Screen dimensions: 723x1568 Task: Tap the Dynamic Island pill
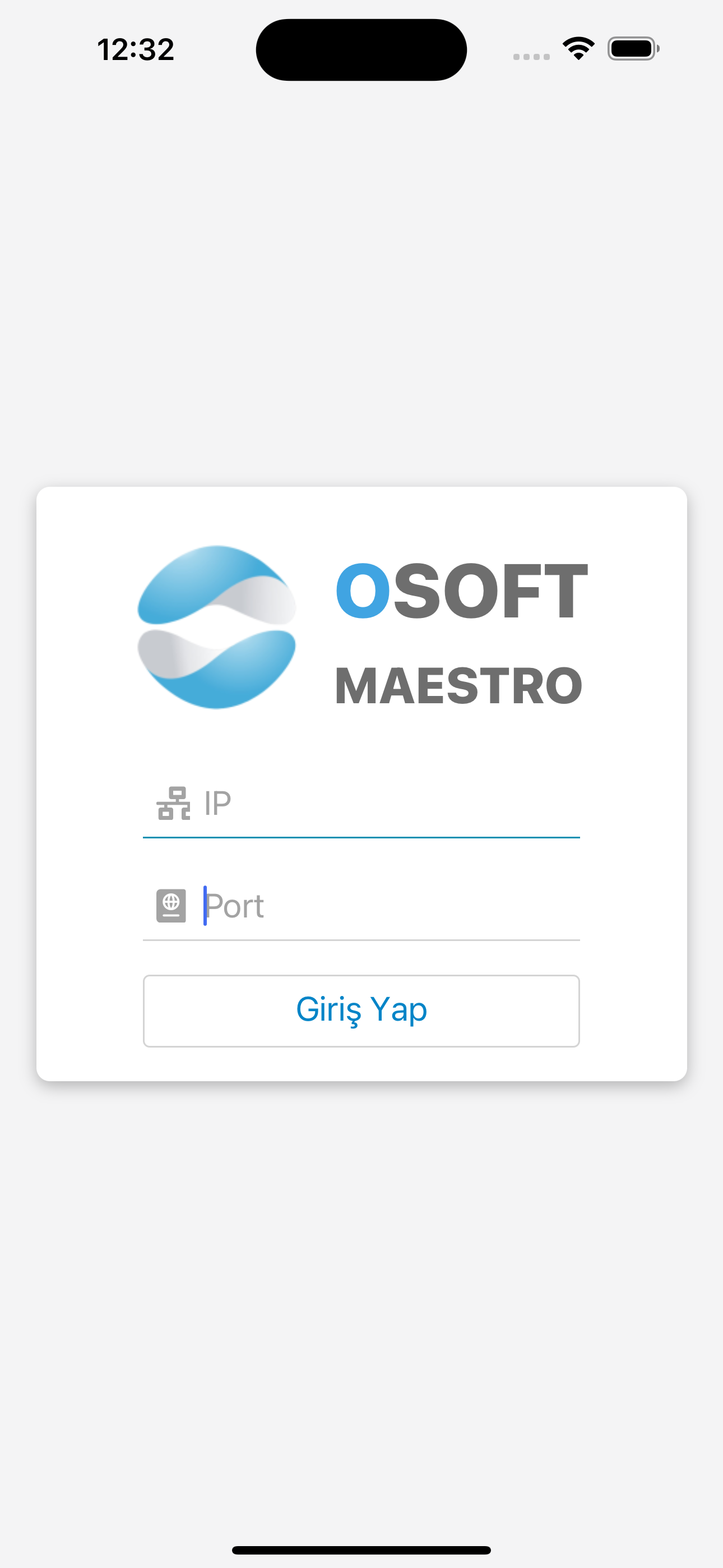[x=361, y=49]
